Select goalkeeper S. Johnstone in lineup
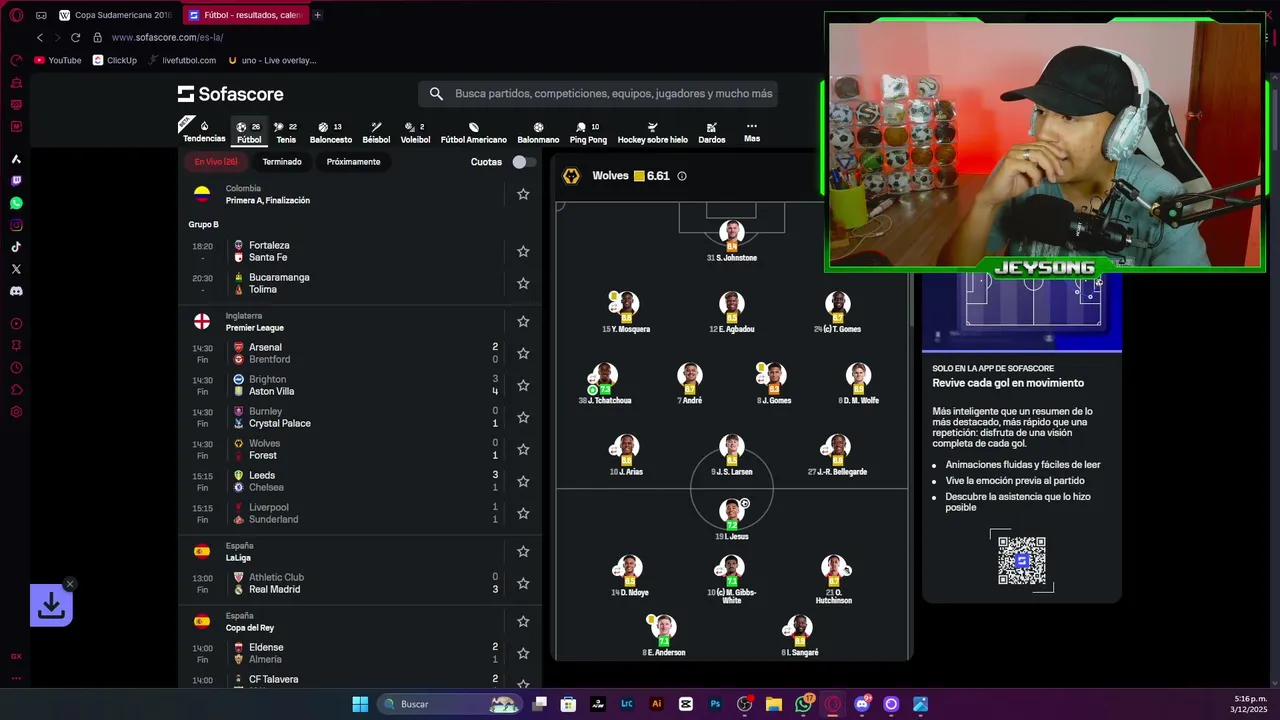Screen dimensions: 1280x720 [x=731, y=241]
